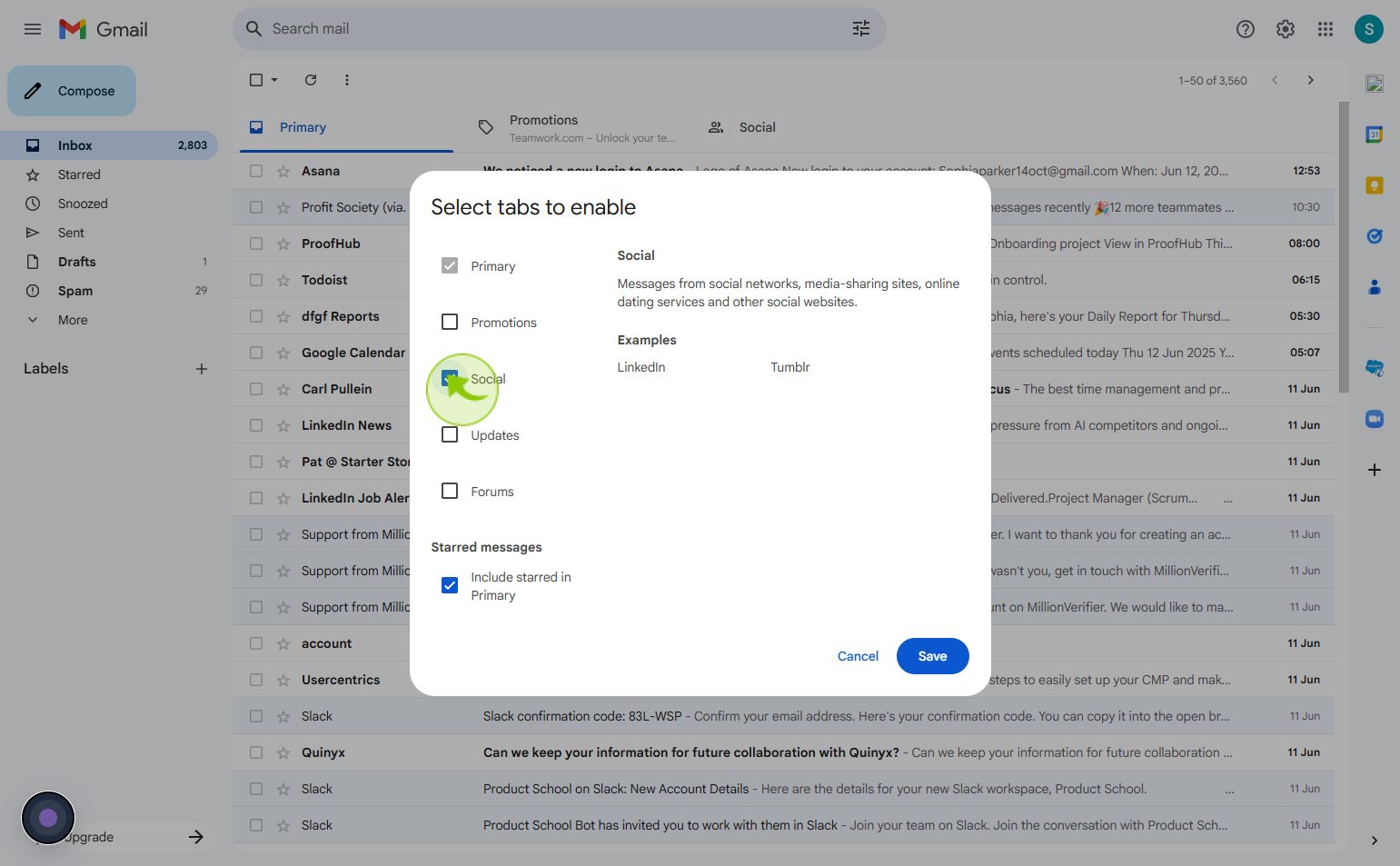Viewport: 1400px width, 866px height.
Task: Open the image add-on side panel icon
Action: (1375, 84)
